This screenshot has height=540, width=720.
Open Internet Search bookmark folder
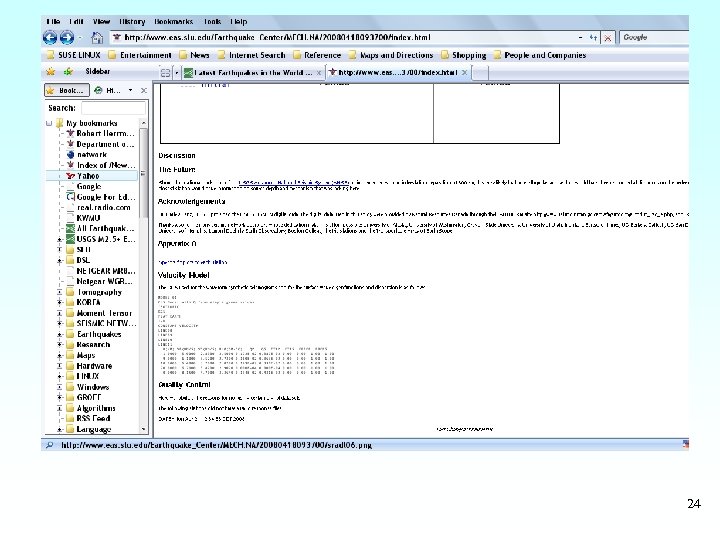click(252, 55)
